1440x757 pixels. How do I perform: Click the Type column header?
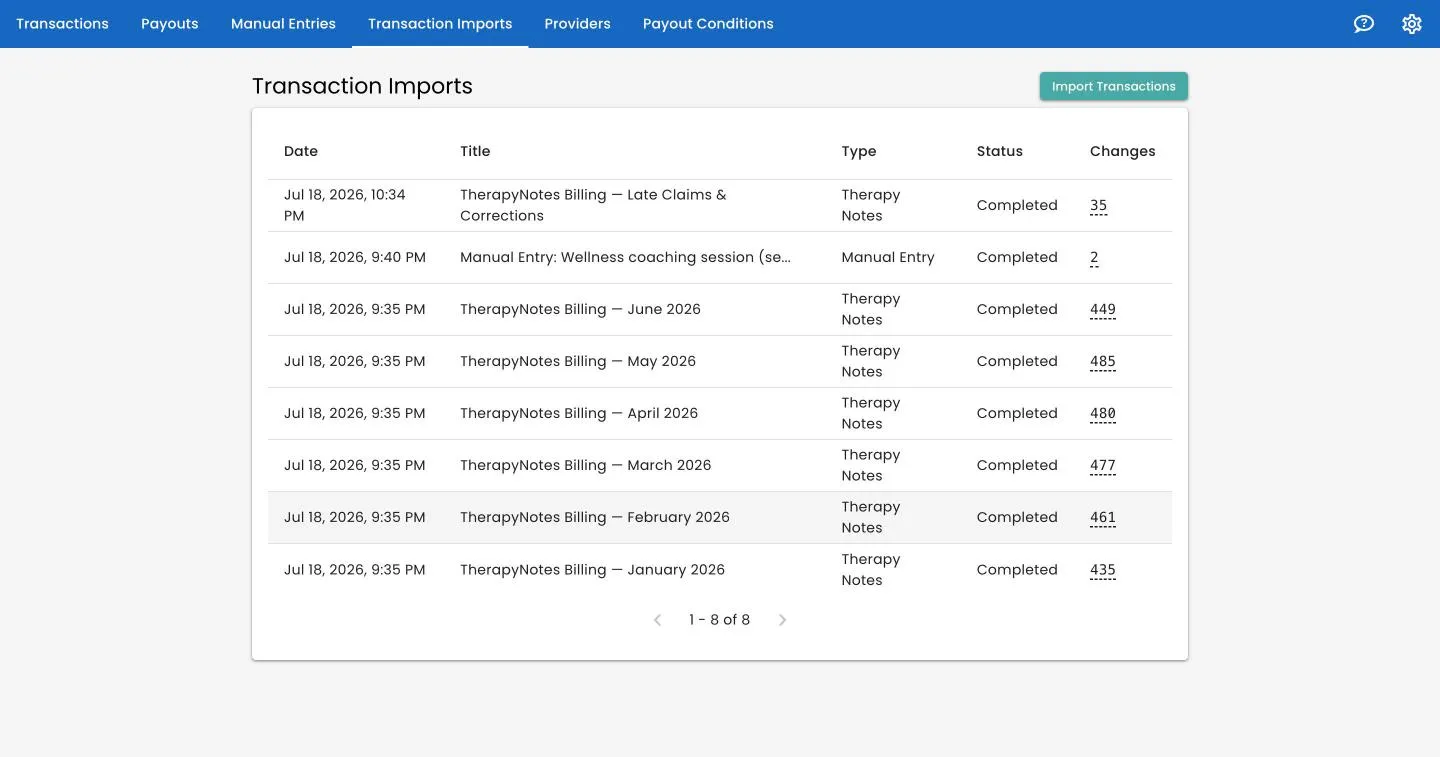[x=859, y=151]
